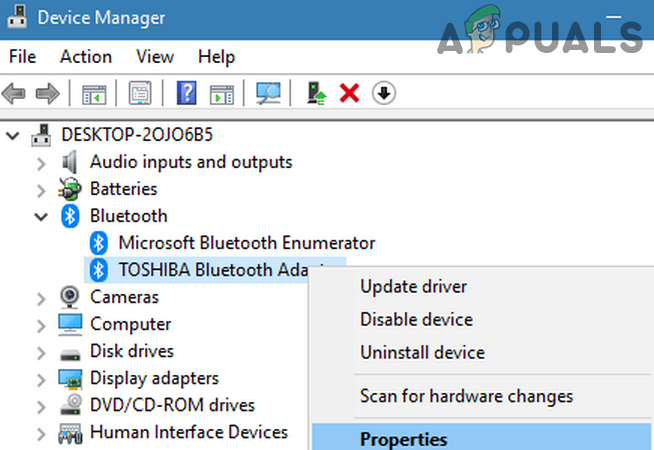The width and height of the screenshot is (654, 450).
Task: Click the Update device driver toolbar icon
Action: [x=317, y=93]
